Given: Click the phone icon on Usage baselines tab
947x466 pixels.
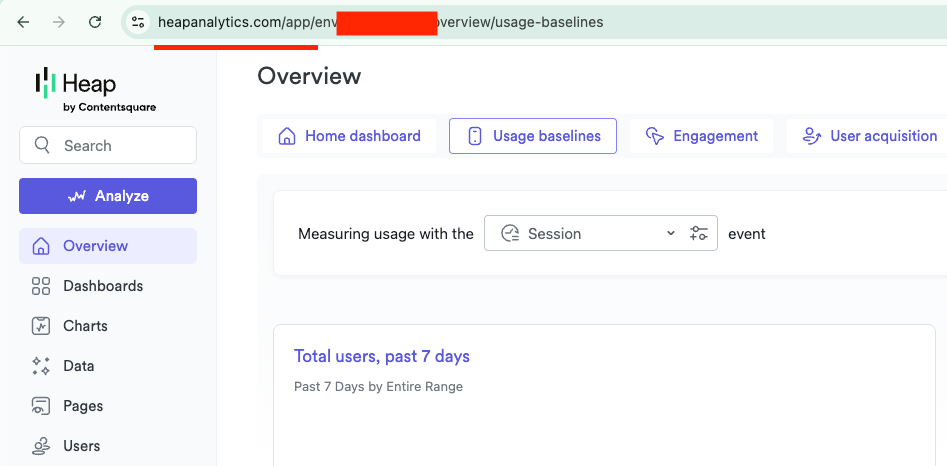Looking at the screenshot, I should [x=475, y=136].
